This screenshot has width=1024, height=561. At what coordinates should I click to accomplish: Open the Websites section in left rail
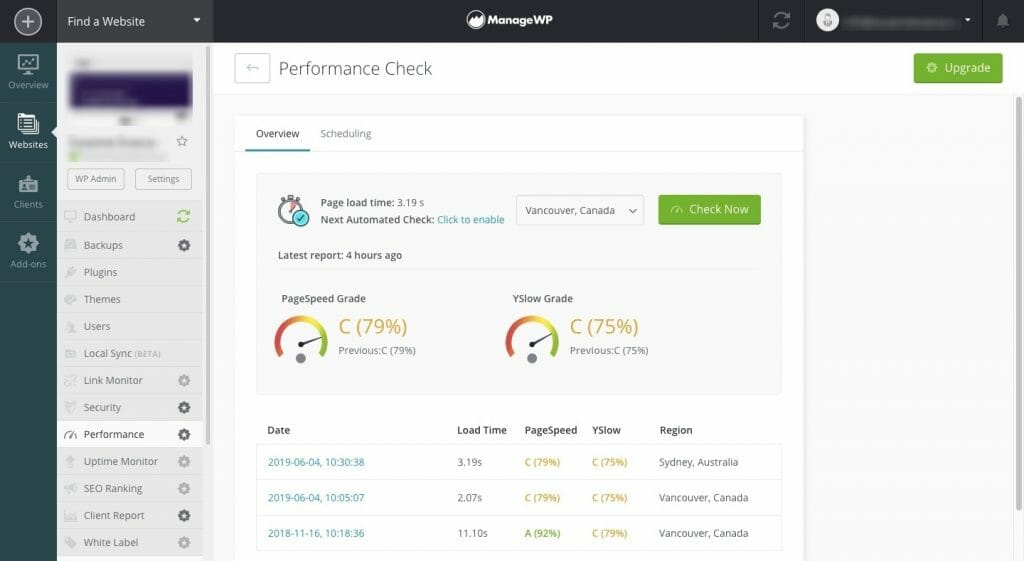tap(28, 131)
